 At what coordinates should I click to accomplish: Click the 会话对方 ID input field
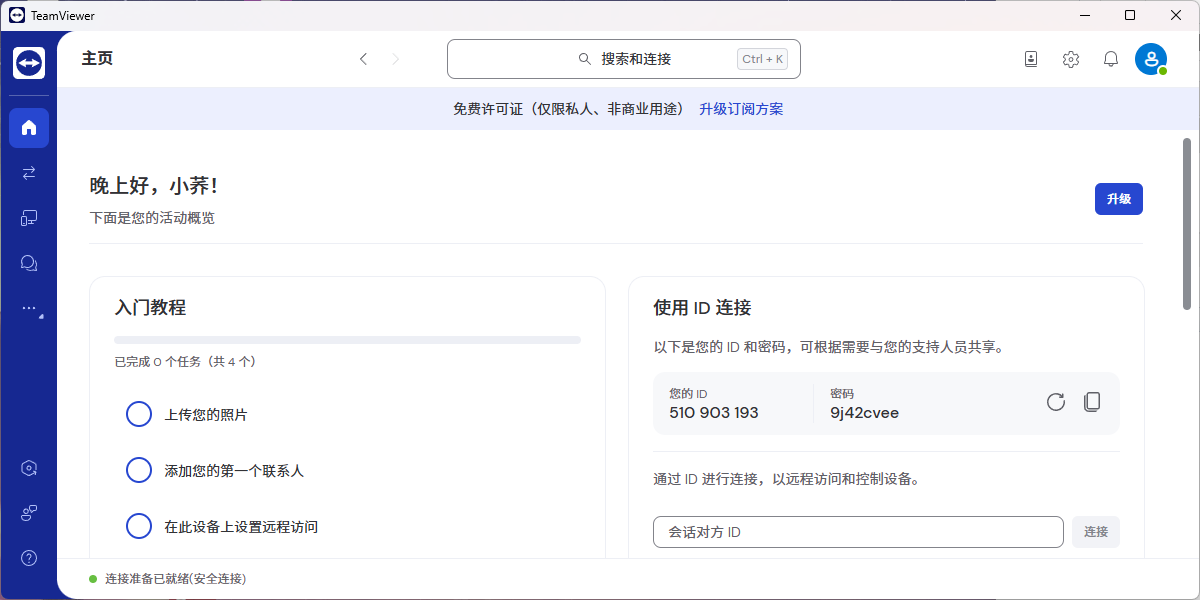pyautogui.click(x=857, y=532)
